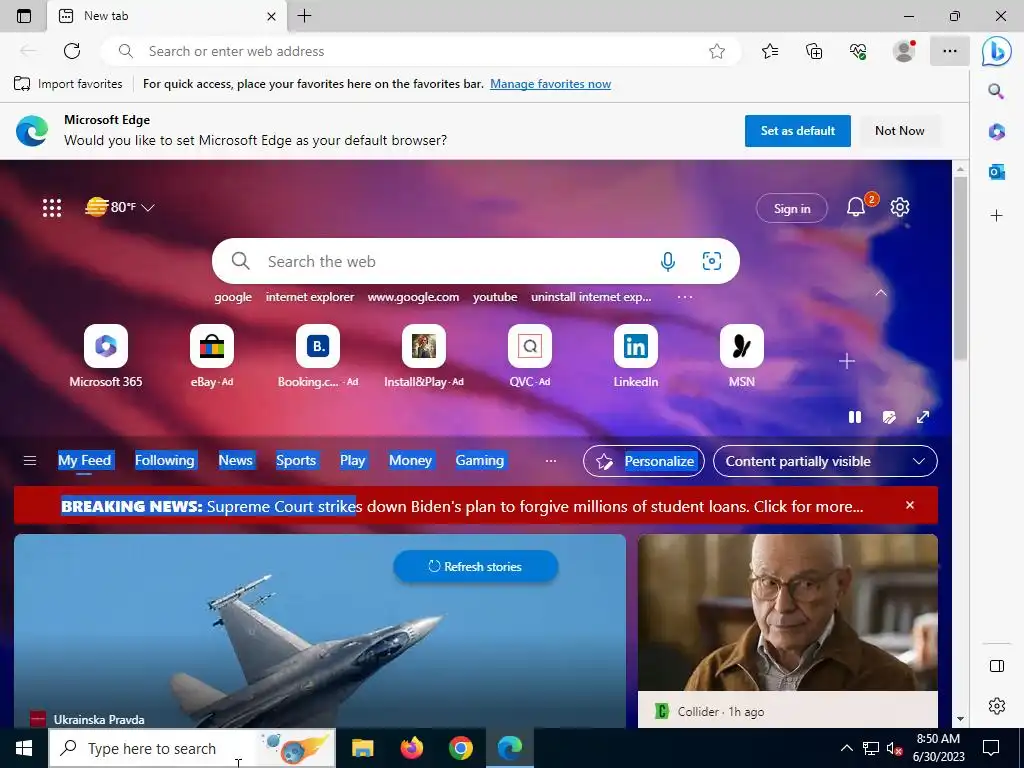Launch Firefox from the taskbar
The image size is (1024, 768).
coord(411,748)
